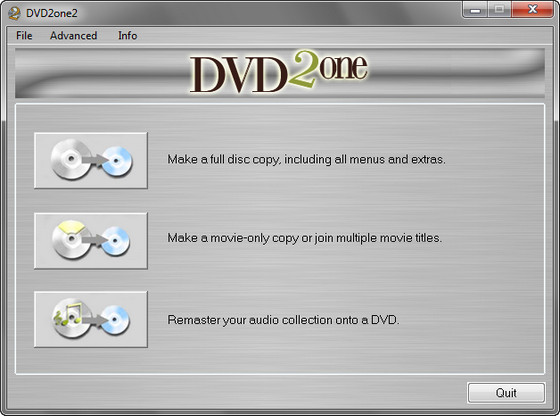This screenshot has height=416, width=560.
Task: Click 'Make a full disc copy' description text
Action: 306,159
